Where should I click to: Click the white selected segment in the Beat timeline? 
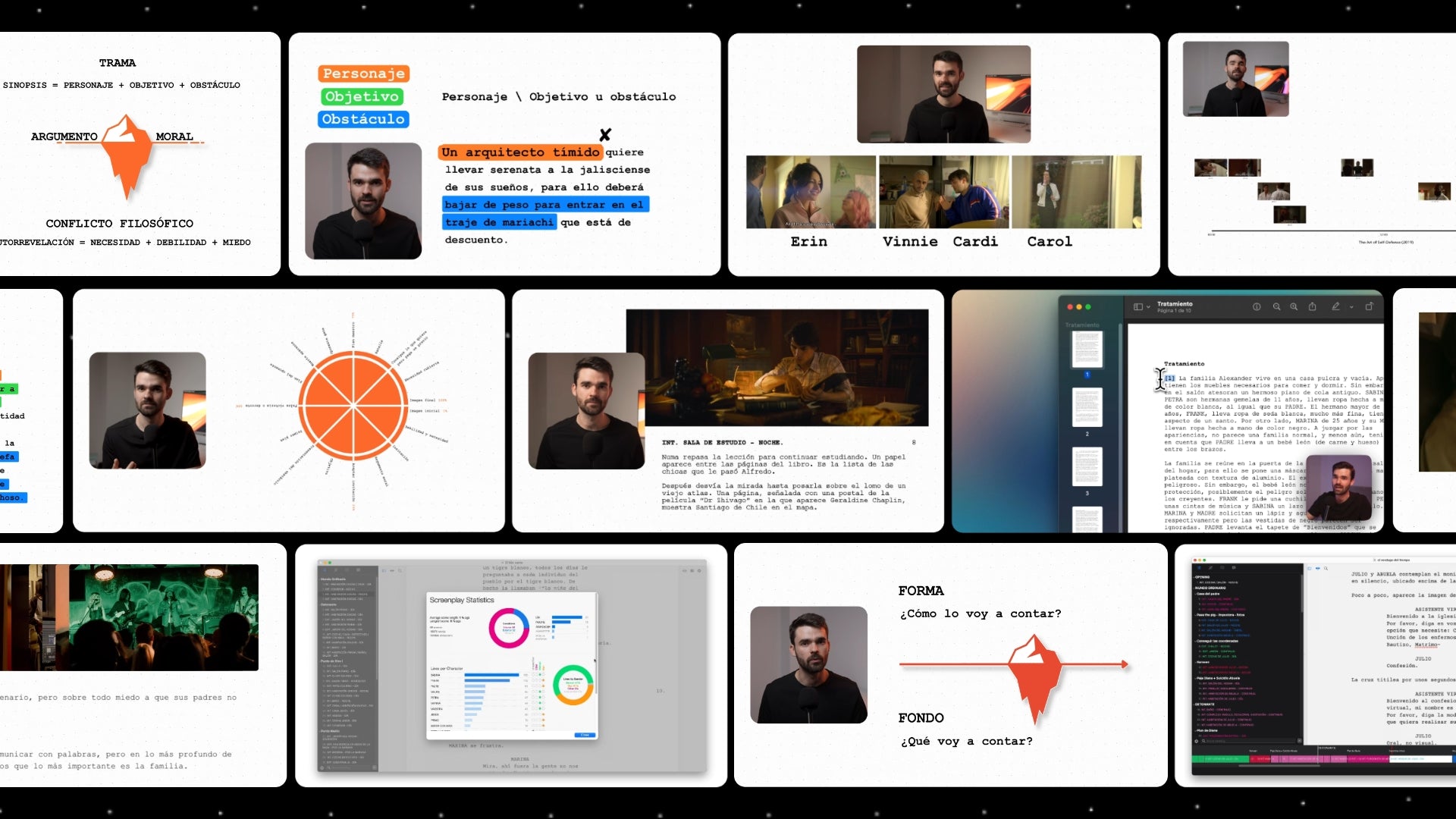click(1420, 758)
